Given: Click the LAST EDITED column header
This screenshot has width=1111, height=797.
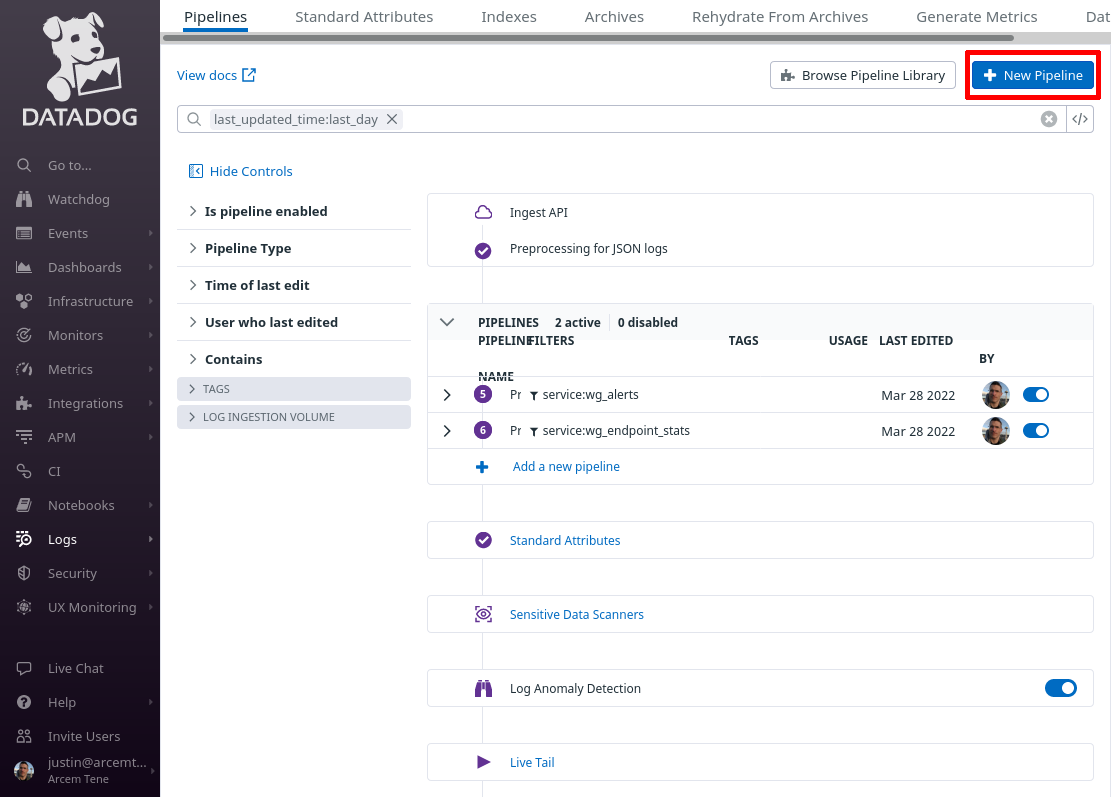Looking at the screenshot, I should (x=915, y=341).
